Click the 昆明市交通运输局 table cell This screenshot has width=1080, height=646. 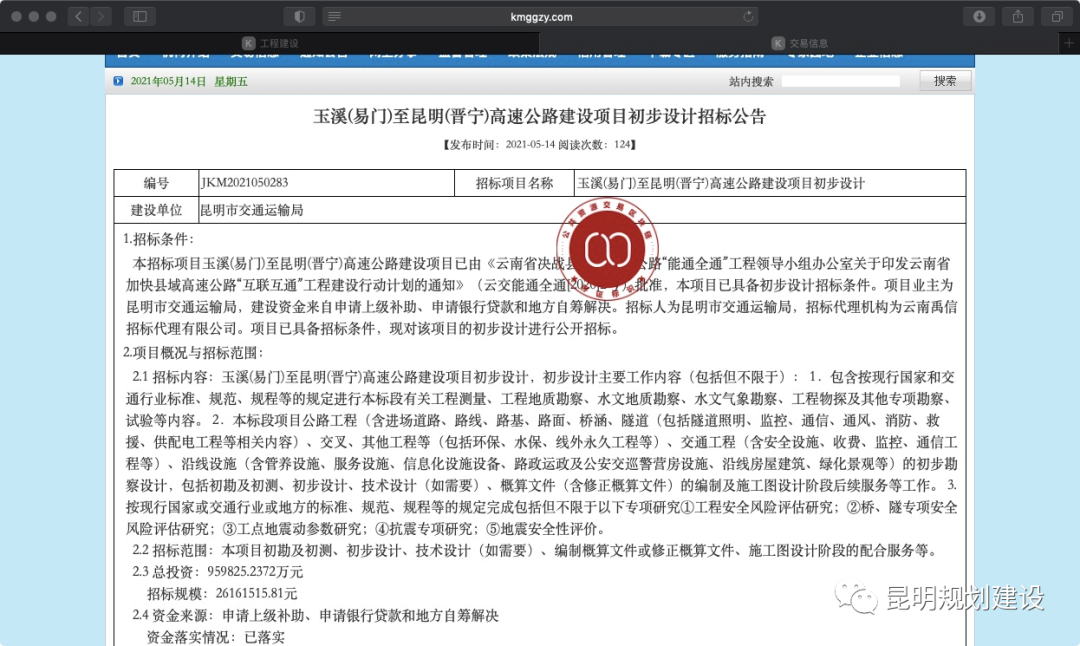[251, 210]
